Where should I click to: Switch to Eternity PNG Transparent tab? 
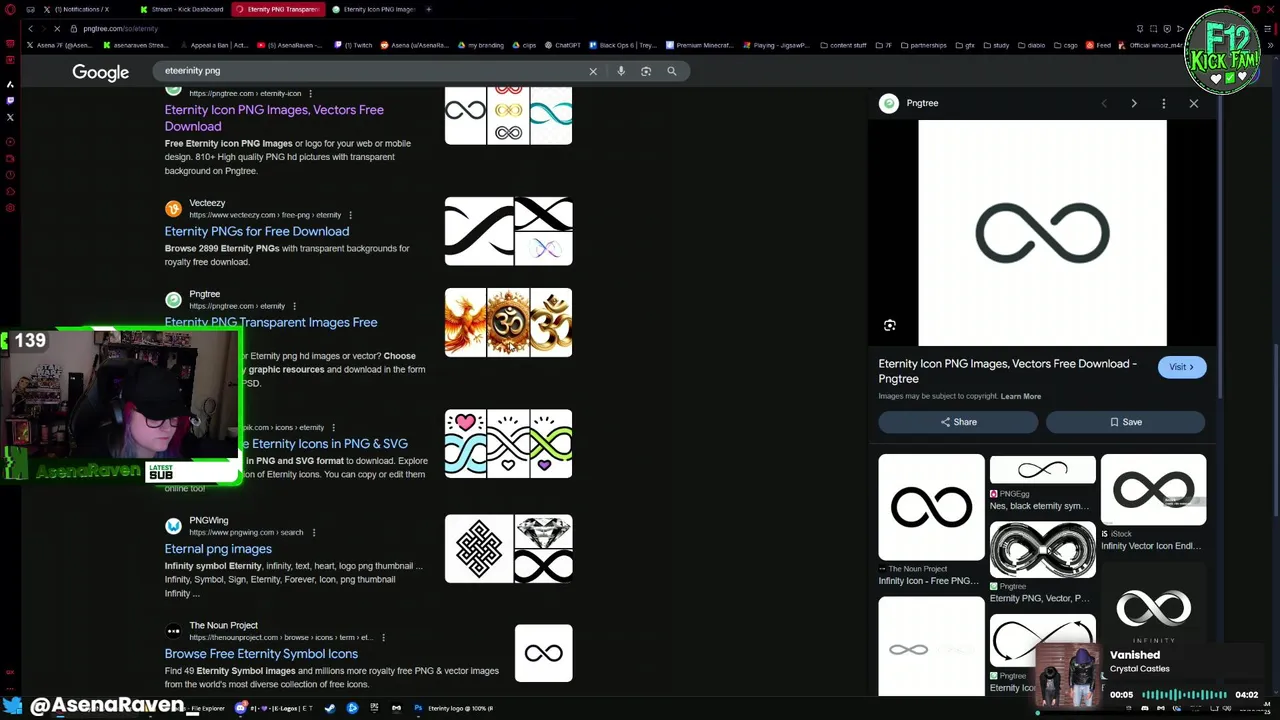[x=277, y=9]
